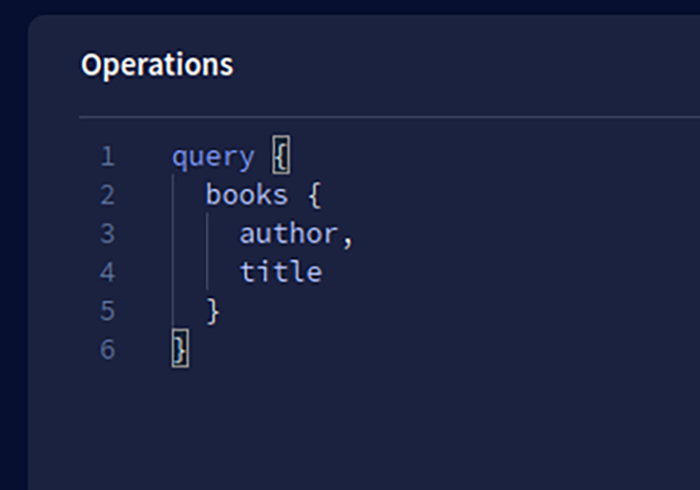
Task: Click the highlighted closing brace on line 6
Action: coord(180,349)
